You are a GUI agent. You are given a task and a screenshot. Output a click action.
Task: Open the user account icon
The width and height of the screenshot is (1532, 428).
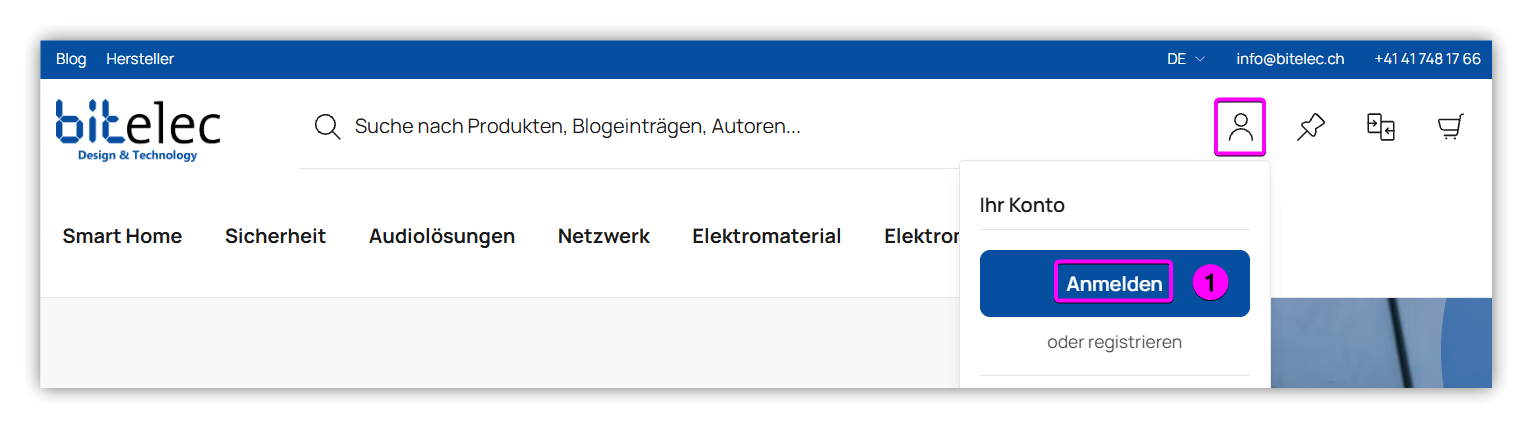coord(1240,127)
